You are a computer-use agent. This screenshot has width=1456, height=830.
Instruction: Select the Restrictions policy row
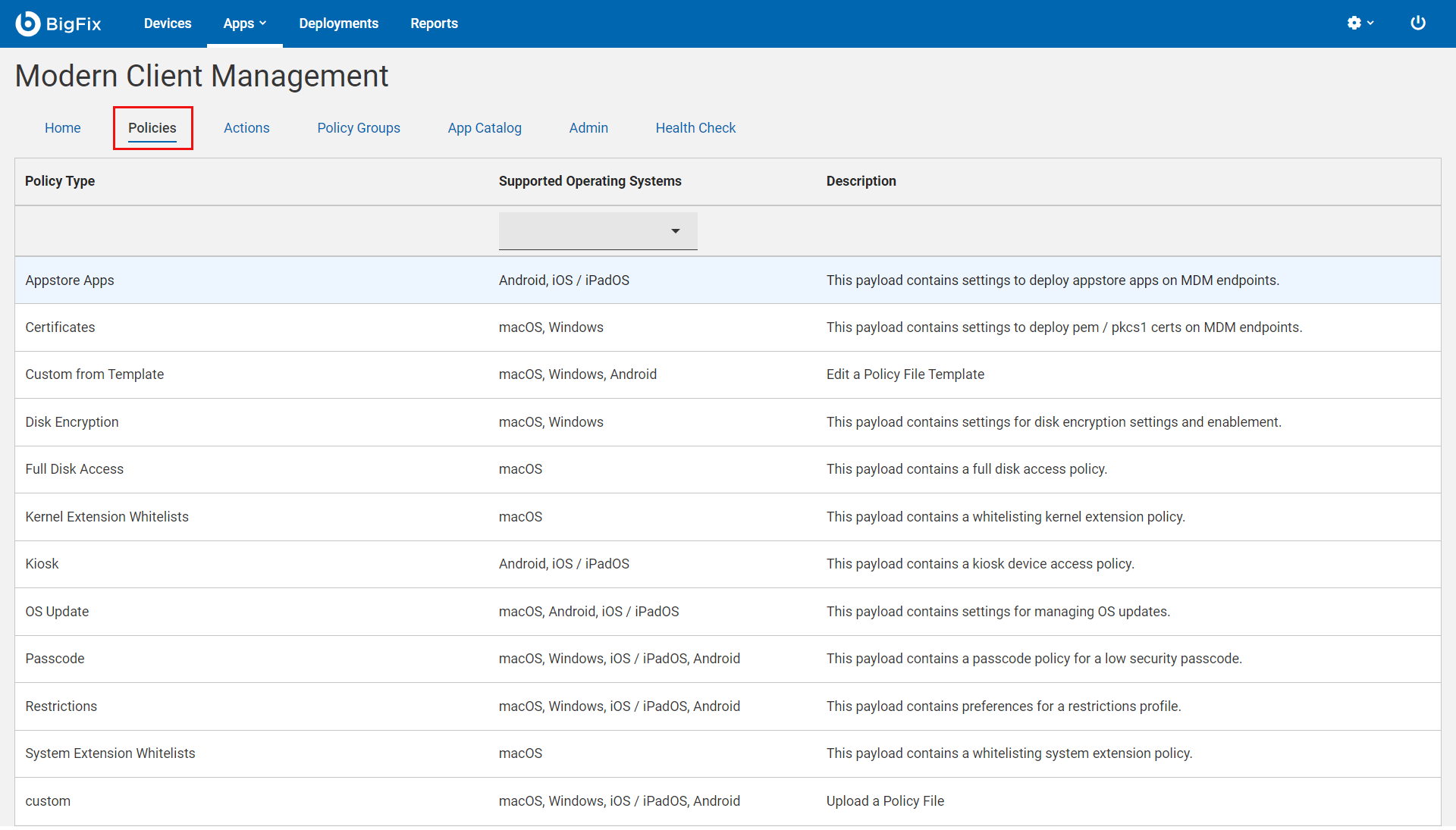tap(61, 706)
